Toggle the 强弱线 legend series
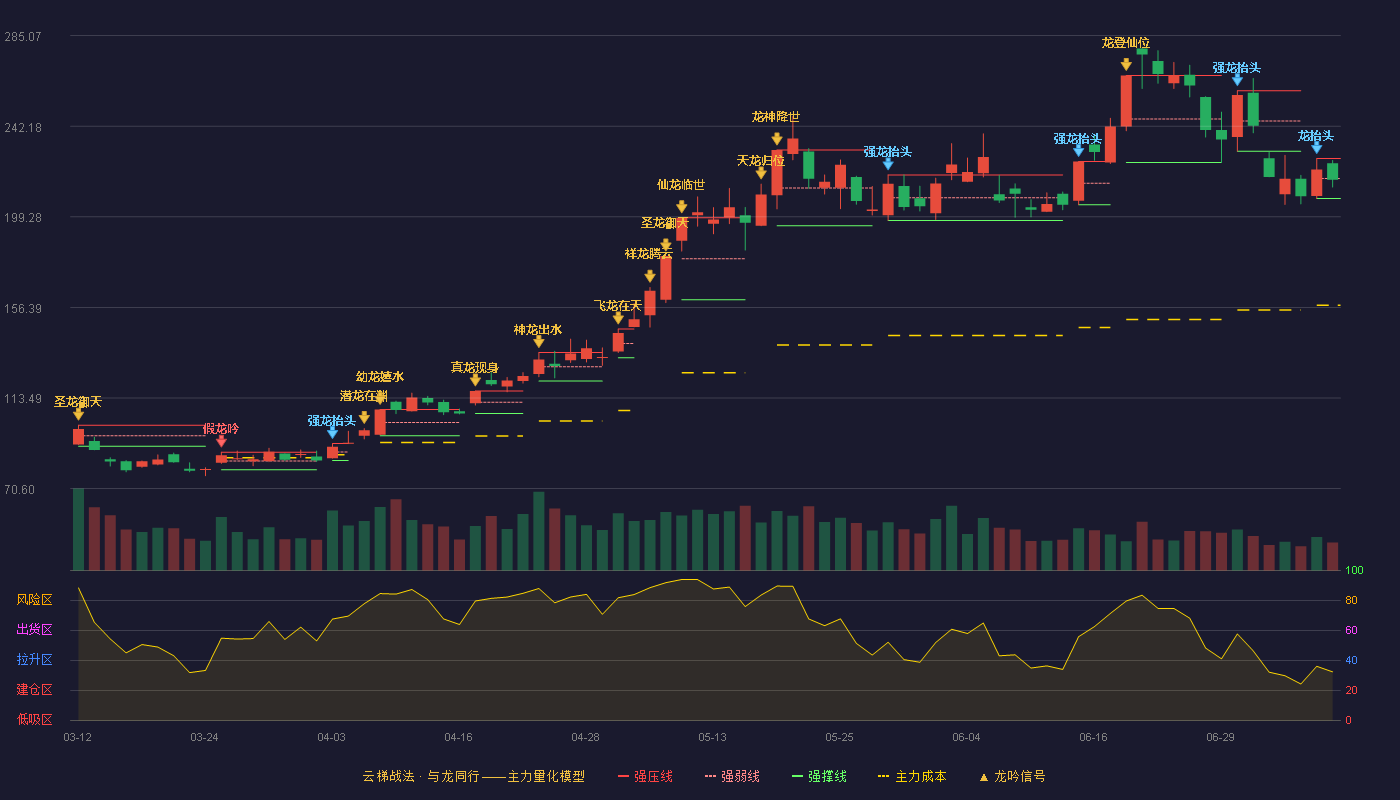This screenshot has width=1400, height=800. 732,776
